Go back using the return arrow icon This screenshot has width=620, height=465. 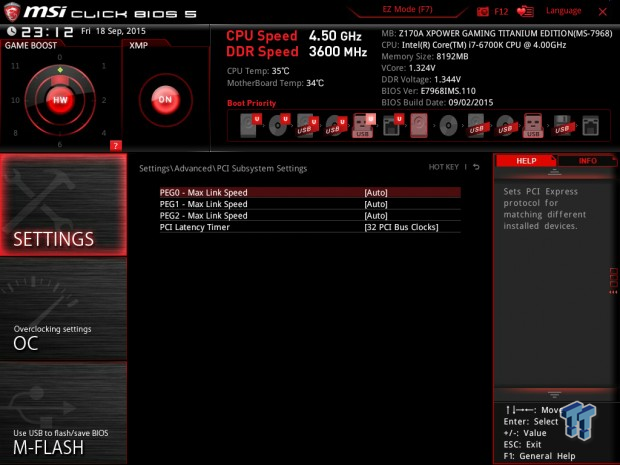(x=476, y=167)
